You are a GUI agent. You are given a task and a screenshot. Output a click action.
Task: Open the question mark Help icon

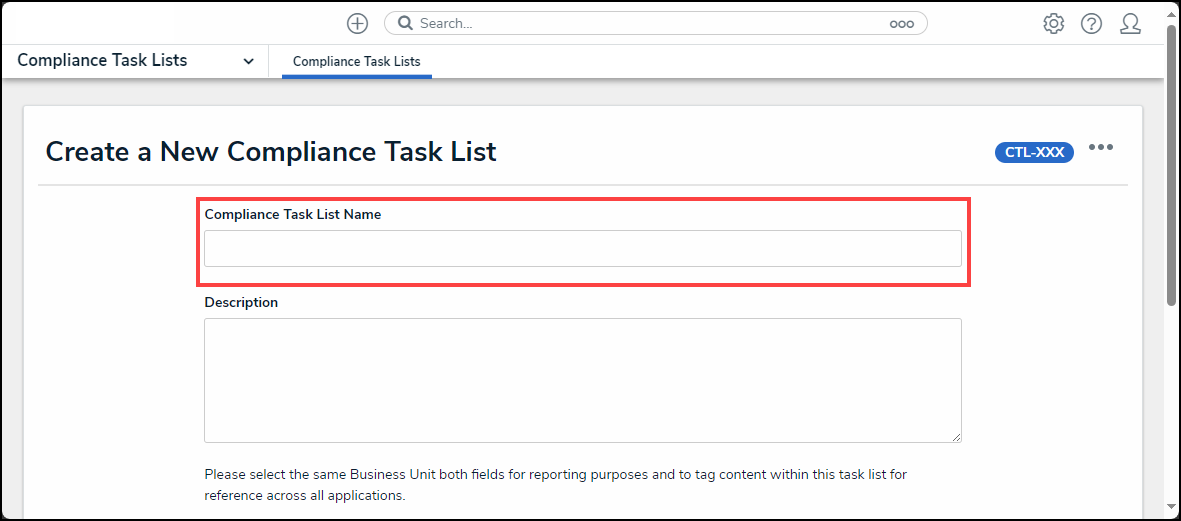tap(1091, 24)
